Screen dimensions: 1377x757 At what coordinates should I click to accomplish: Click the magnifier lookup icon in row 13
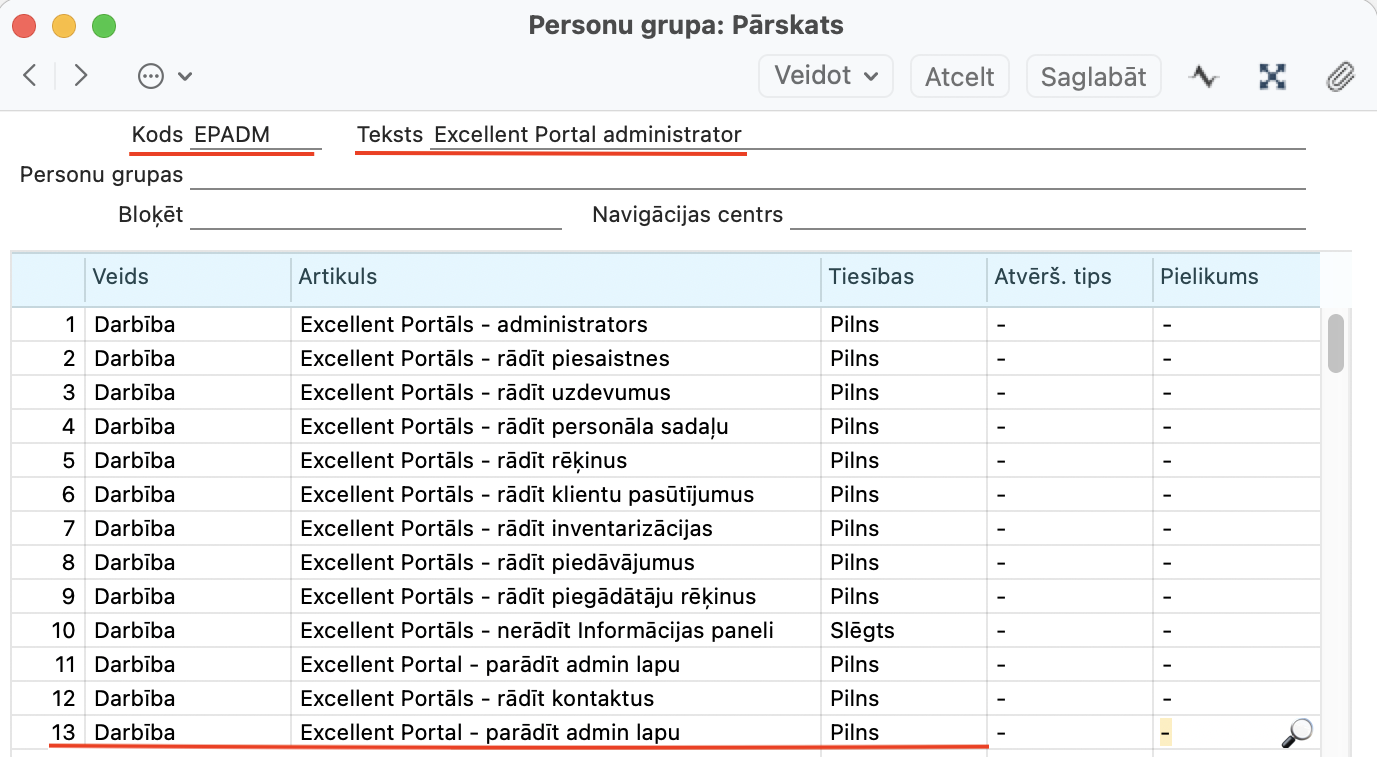click(x=1296, y=733)
